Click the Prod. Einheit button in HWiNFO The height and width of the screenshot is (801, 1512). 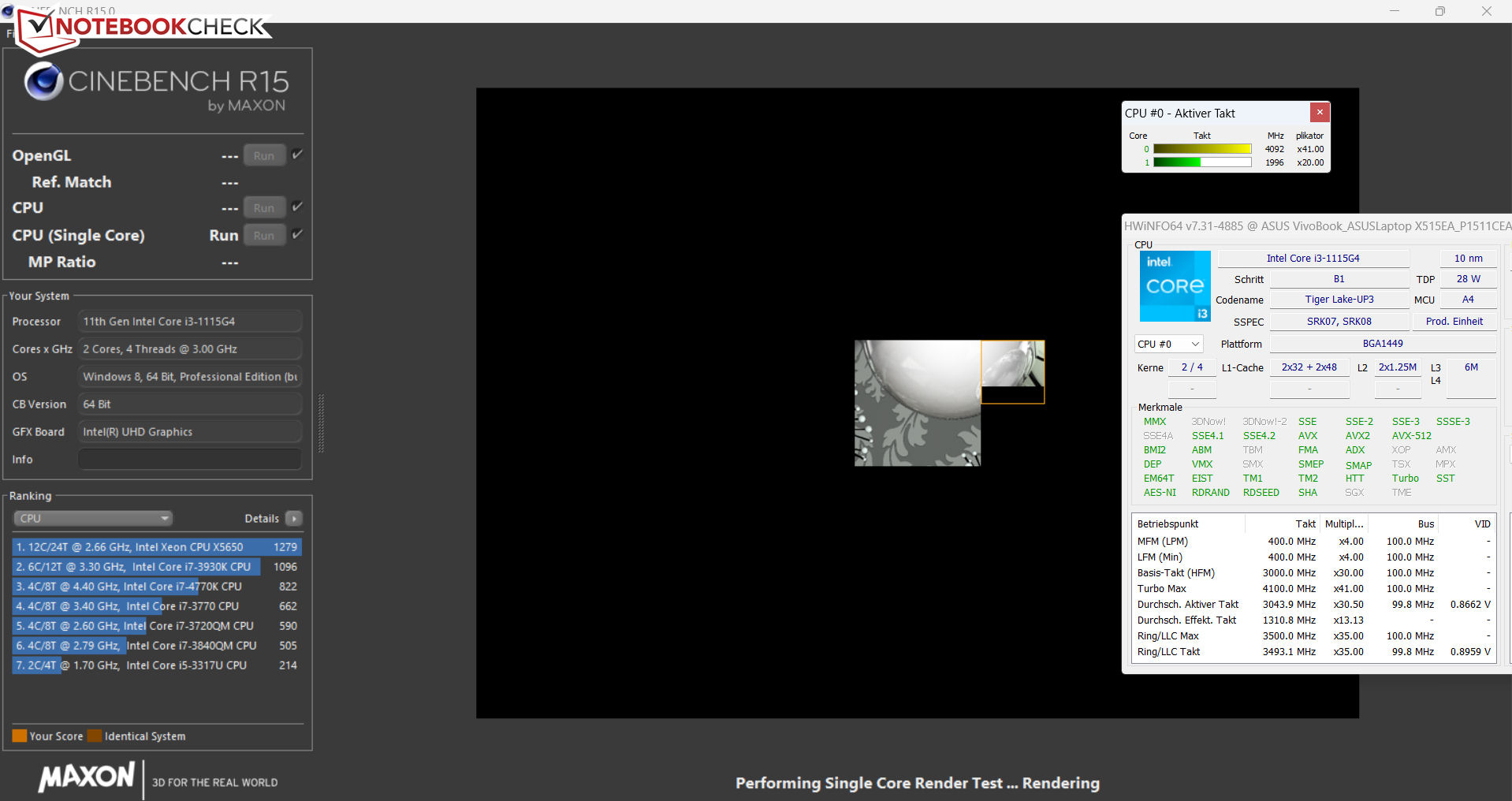click(x=1454, y=321)
